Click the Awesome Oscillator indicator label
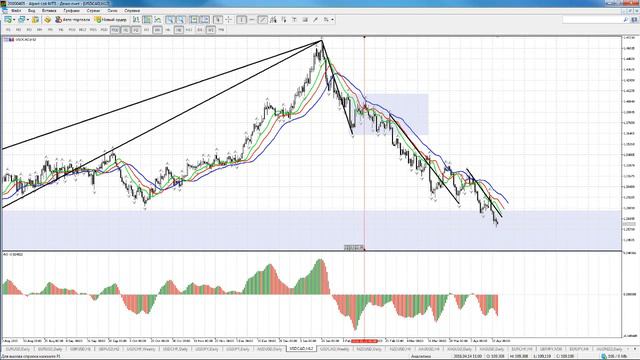 (x=13, y=254)
